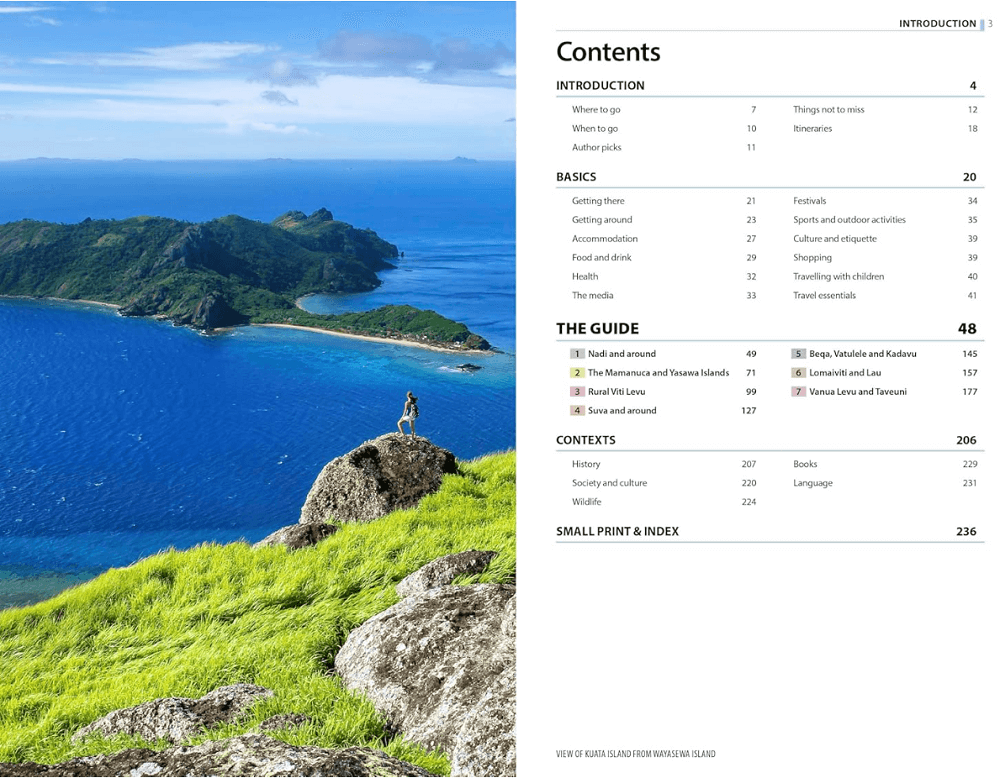Open Small Print & Index heading
Screen dimensions: 1000x778
[x=617, y=532]
